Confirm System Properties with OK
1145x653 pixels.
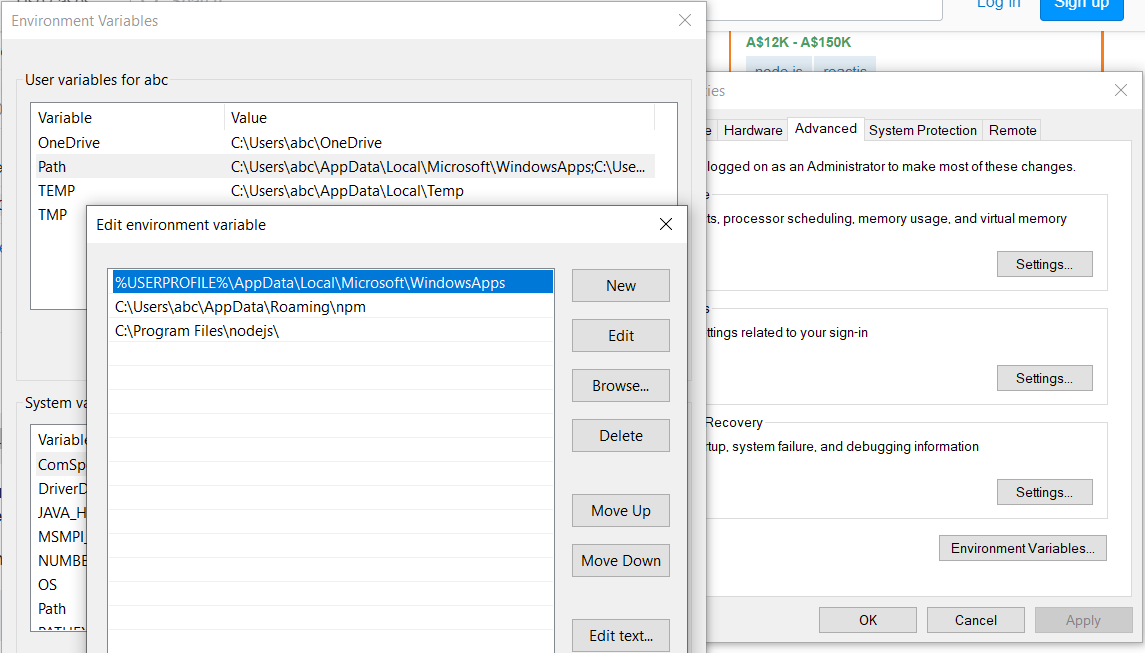867,619
